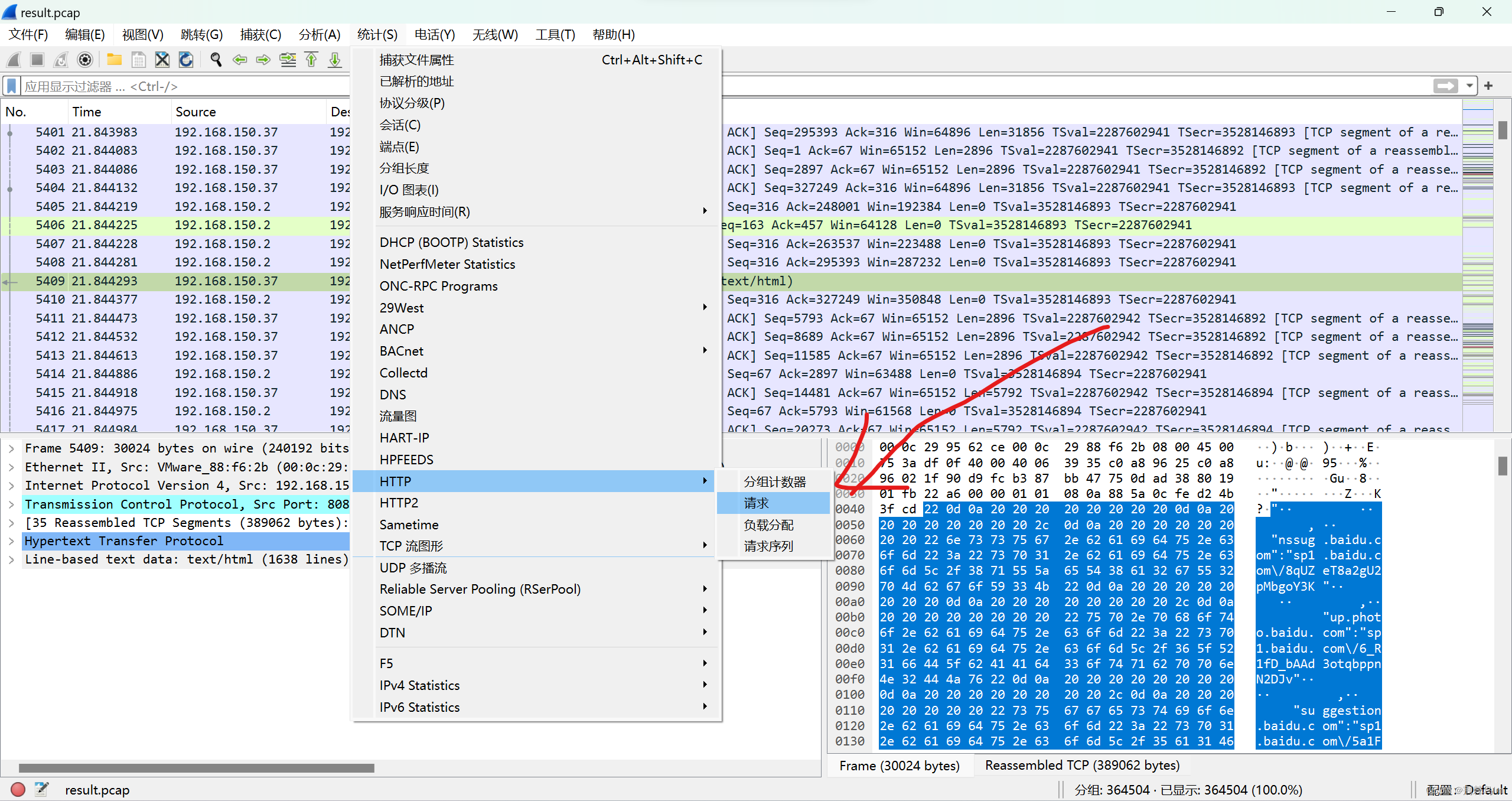Viewport: 1512px width, 801px height.
Task: Switch to Frame (30024 bytes) tab
Action: [x=900, y=766]
